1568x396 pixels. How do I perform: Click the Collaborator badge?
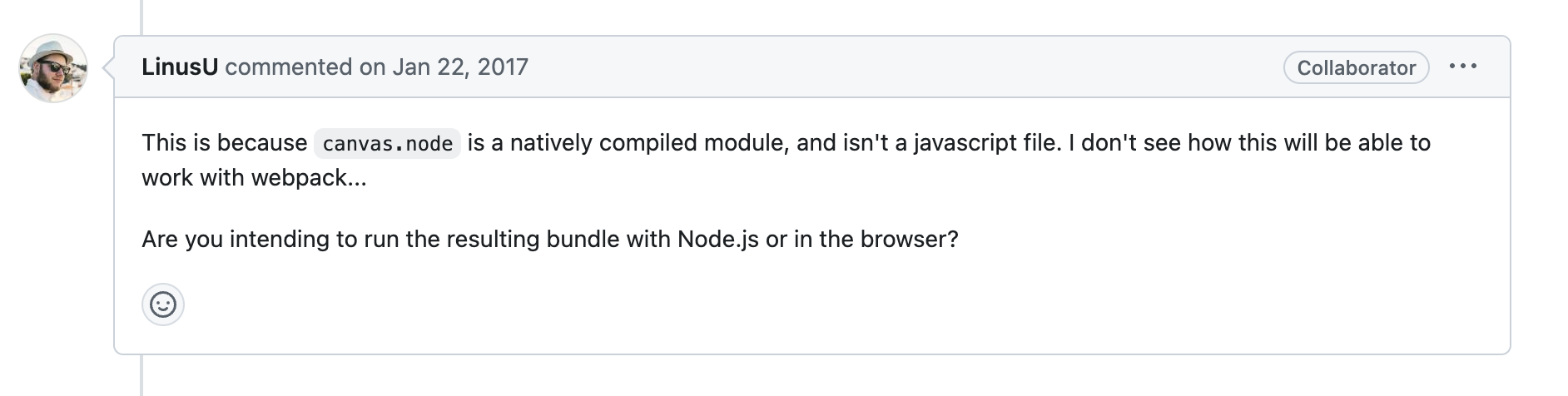pos(1356,67)
